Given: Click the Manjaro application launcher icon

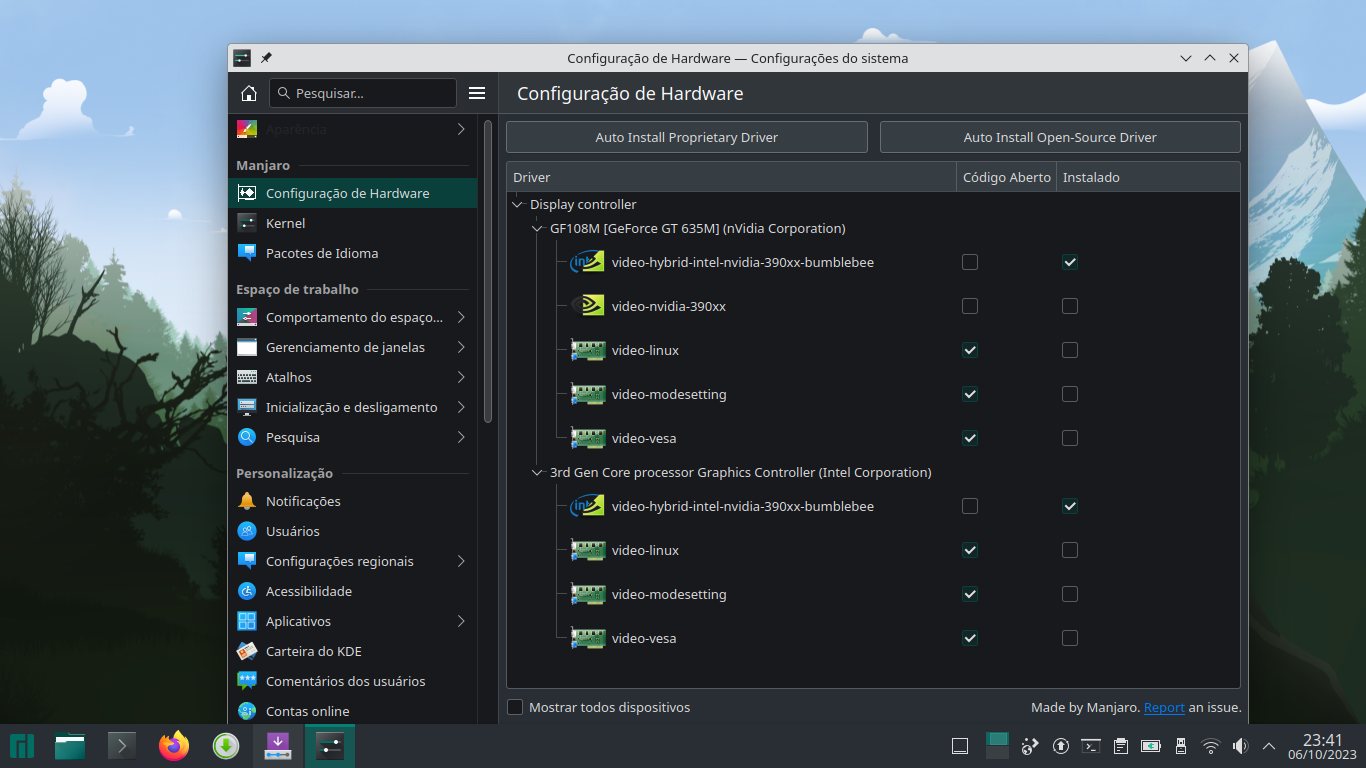Looking at the screenshot, I should (22, 746).
